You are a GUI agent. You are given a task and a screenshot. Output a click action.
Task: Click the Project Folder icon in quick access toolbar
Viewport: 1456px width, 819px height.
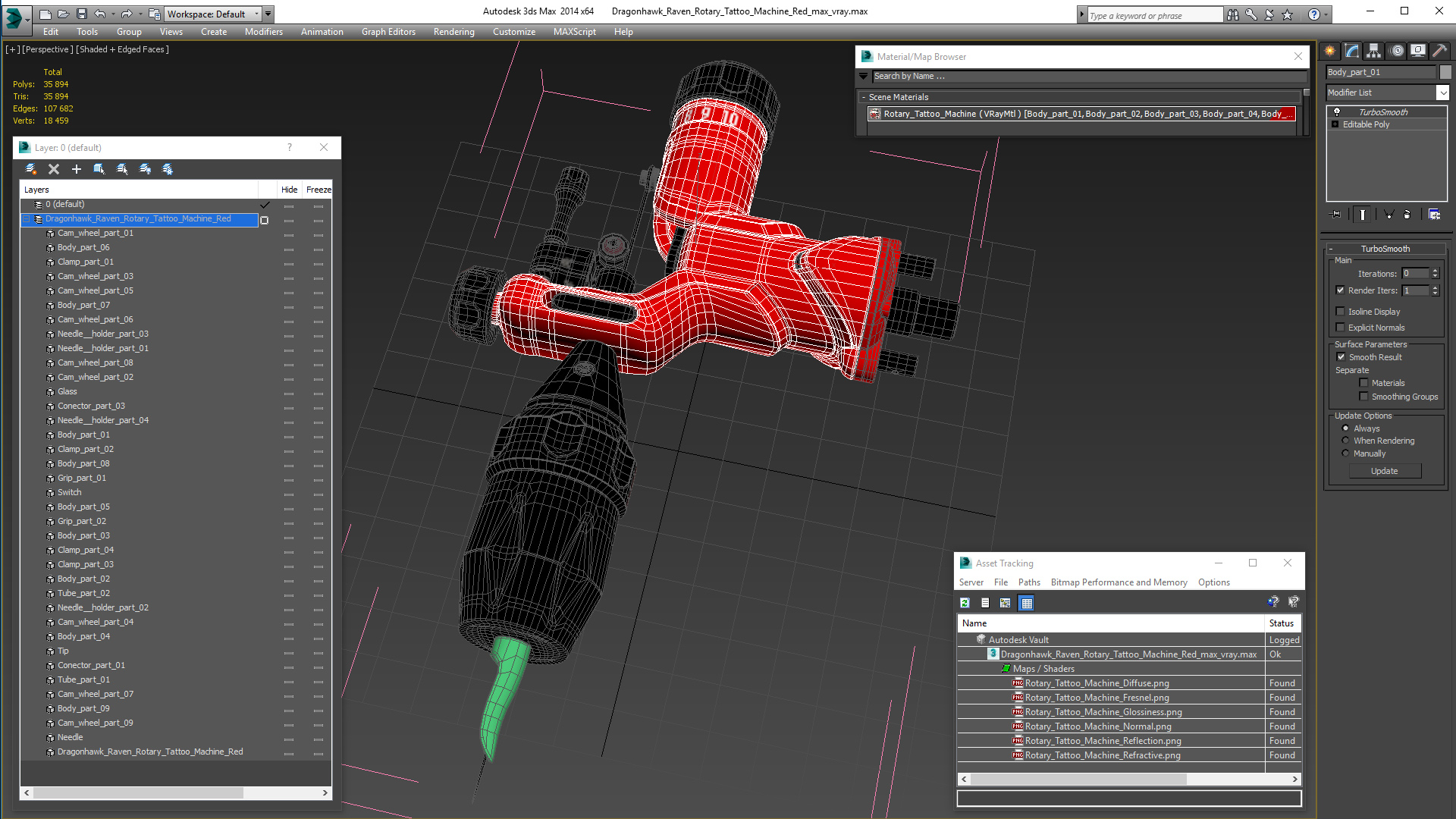(154, 14)
